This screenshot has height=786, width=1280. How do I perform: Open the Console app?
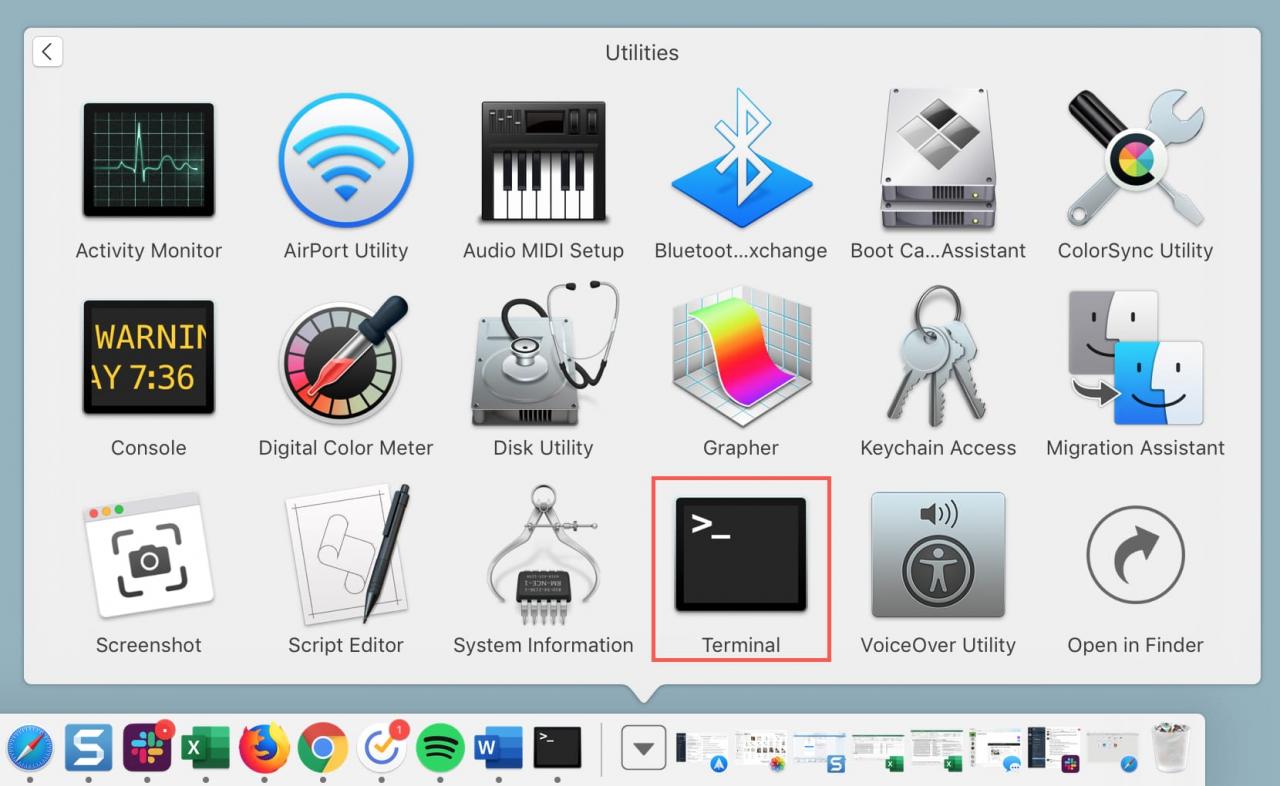(148, 357)
